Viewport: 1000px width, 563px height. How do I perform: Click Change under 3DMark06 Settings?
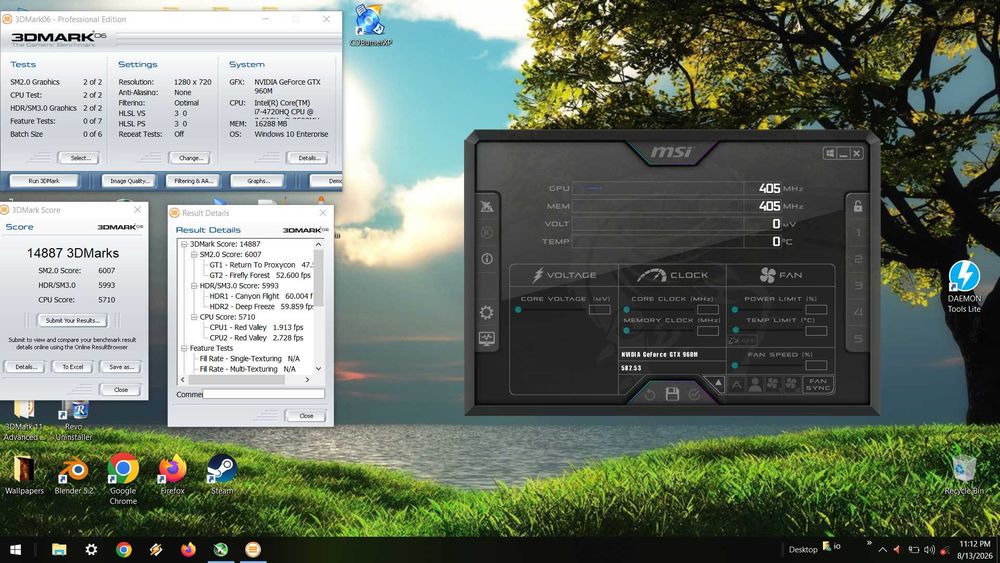click(190, 157)
